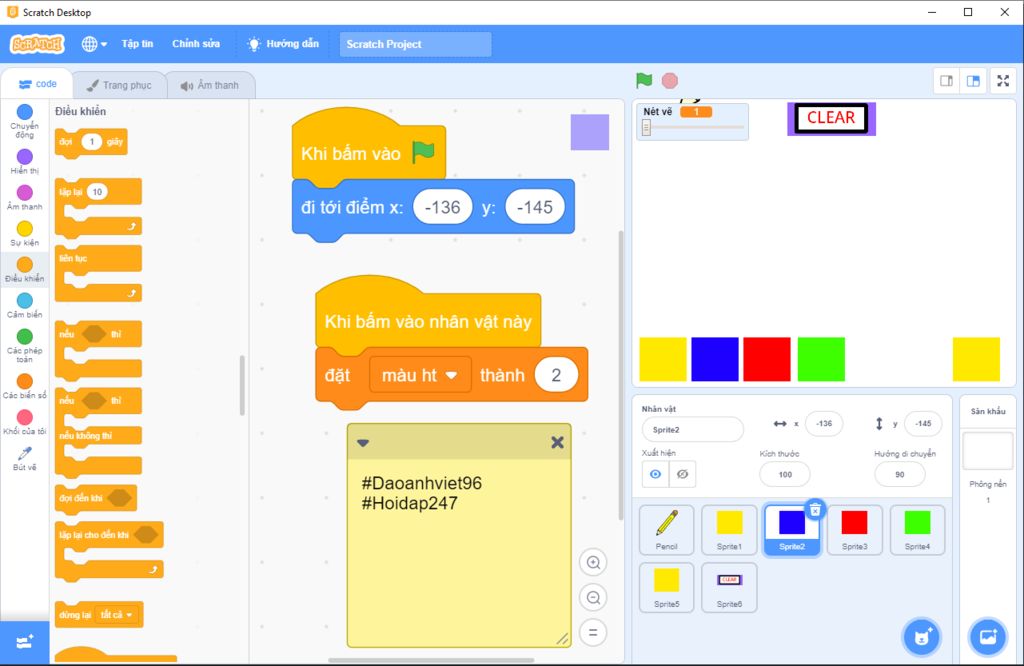Select the Khối của tôi category
This screenshot has width=1024, height=666.
[25, 422]
